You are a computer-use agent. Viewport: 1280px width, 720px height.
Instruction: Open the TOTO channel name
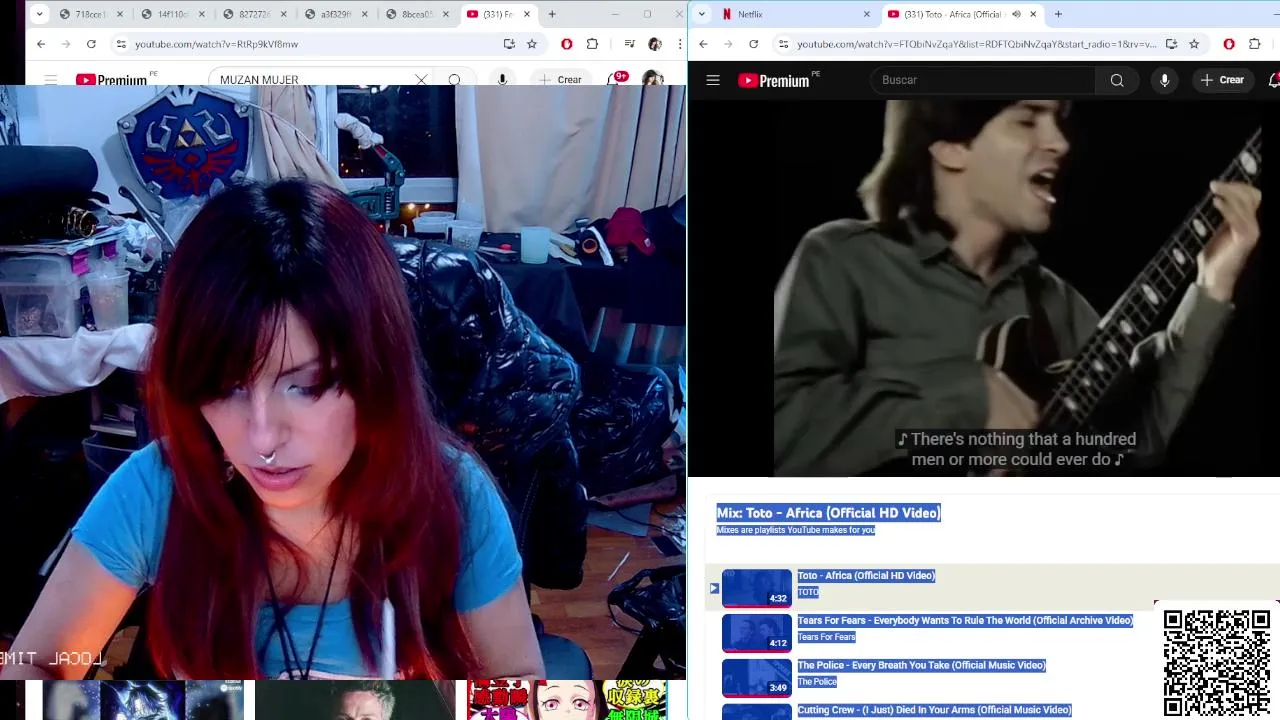(x=808, y=592)
